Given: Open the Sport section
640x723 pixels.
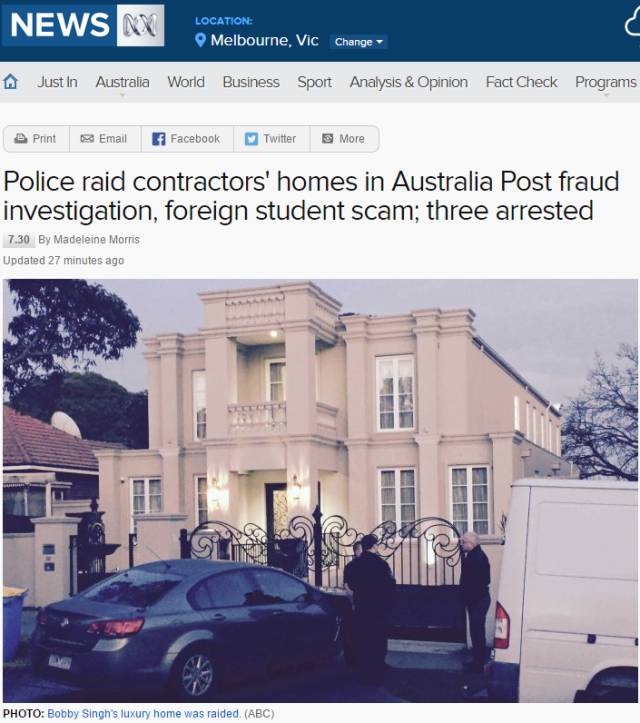Looking at the screenshot, I should point(314,82).
